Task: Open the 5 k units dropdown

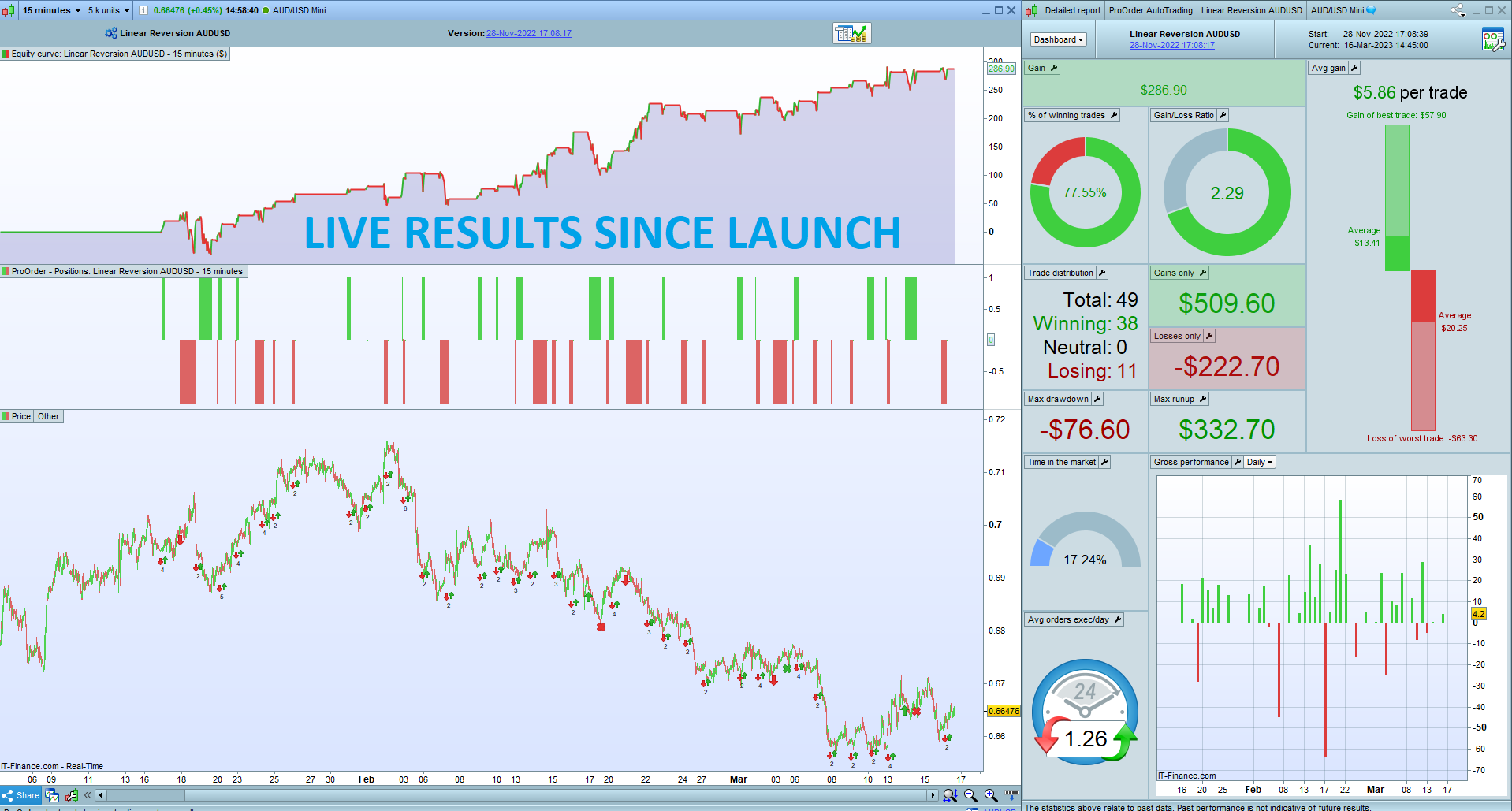Action: 109,10
